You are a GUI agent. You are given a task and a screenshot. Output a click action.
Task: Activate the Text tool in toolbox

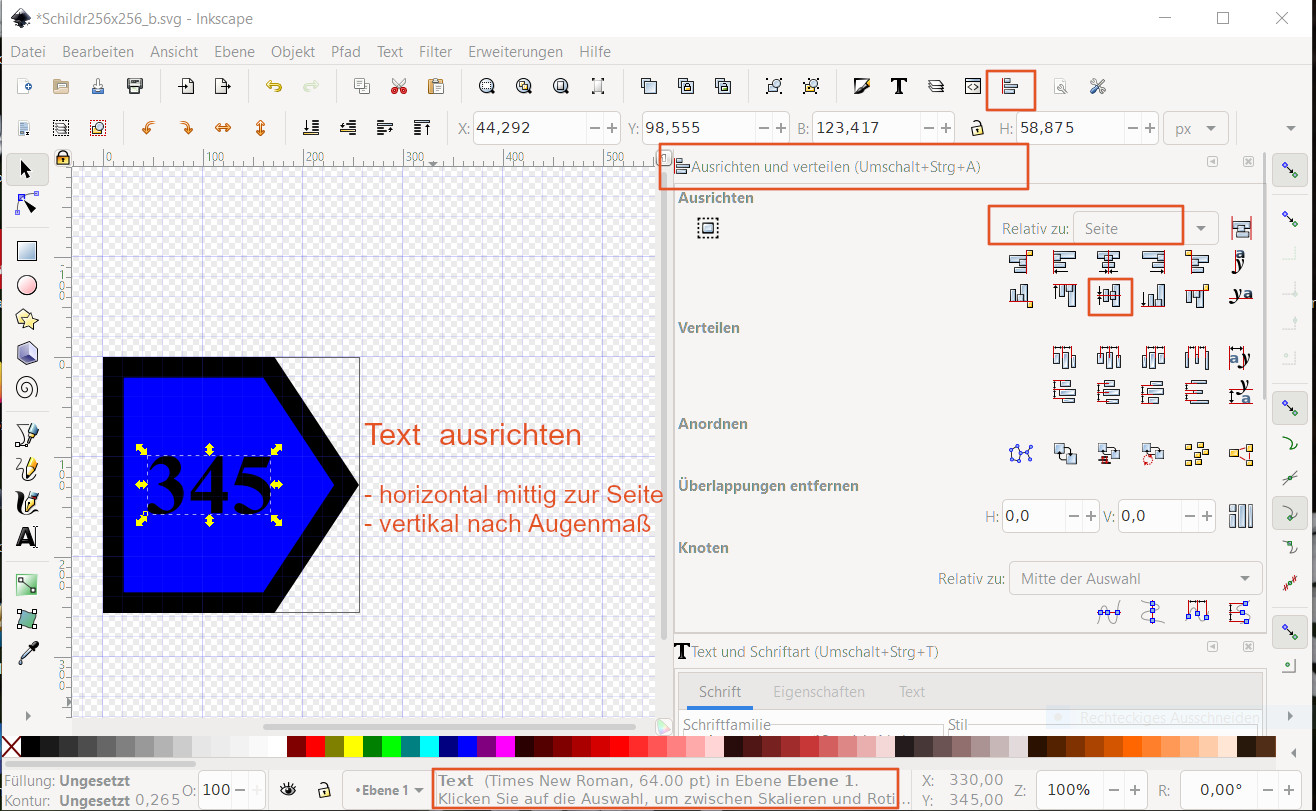[x=27, y=537]
